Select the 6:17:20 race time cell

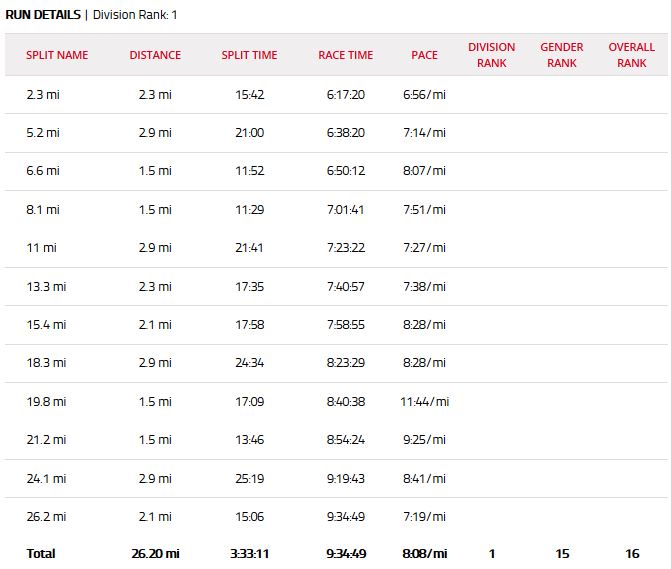tap(345, 94)
